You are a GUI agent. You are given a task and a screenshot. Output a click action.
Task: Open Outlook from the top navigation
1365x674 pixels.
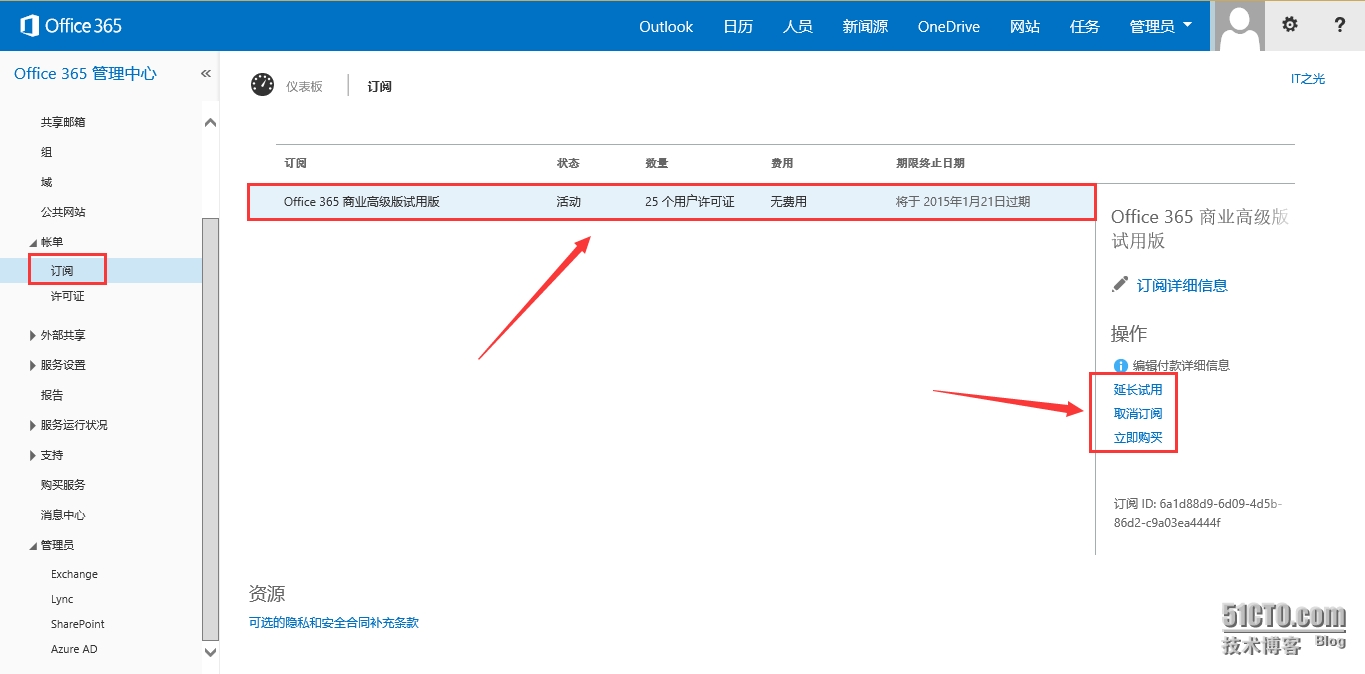[x=666, y=26]
